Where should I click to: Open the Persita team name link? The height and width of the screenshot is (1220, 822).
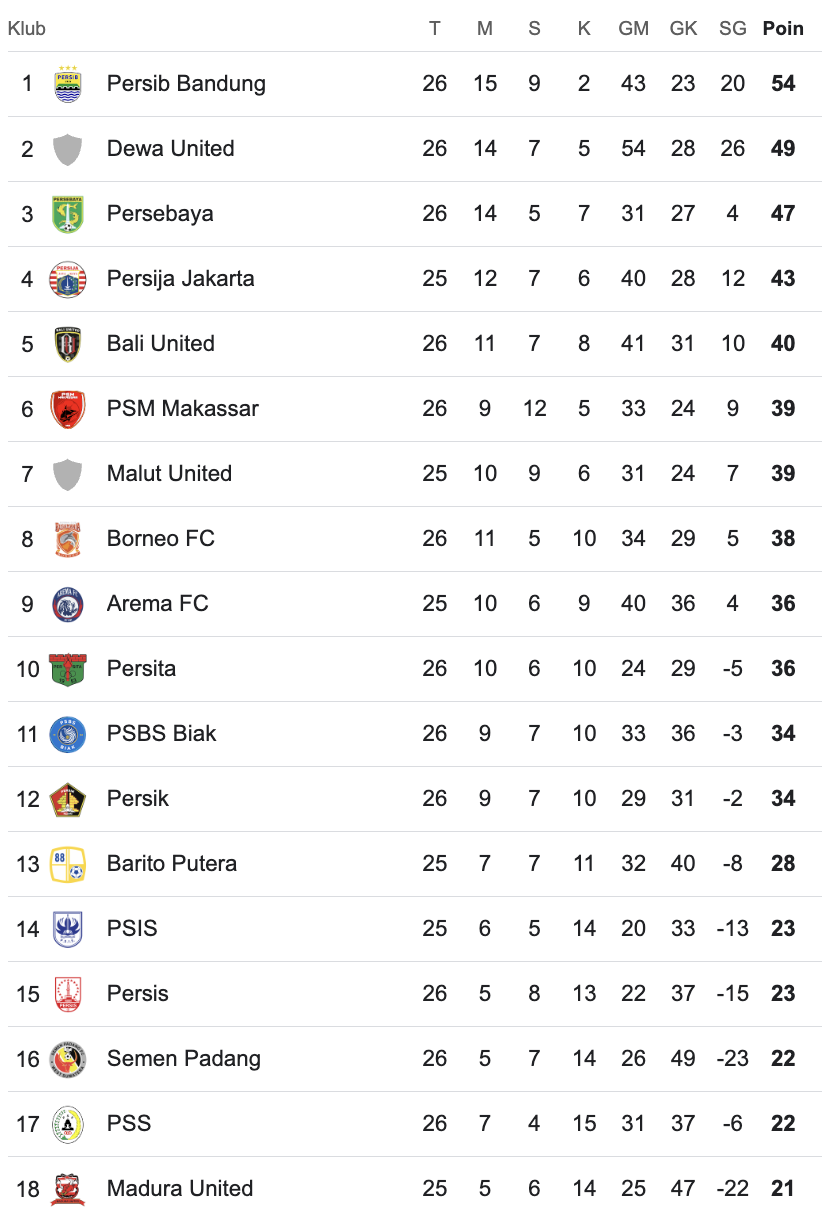[x=141, y=669]
